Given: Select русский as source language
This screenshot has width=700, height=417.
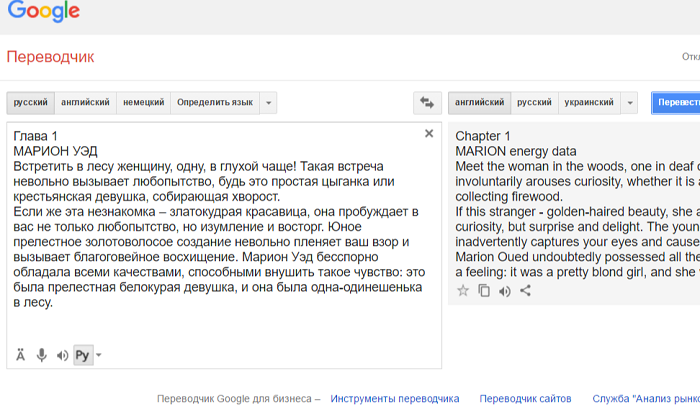Looking at the screenshot, I should coord(30,103).
